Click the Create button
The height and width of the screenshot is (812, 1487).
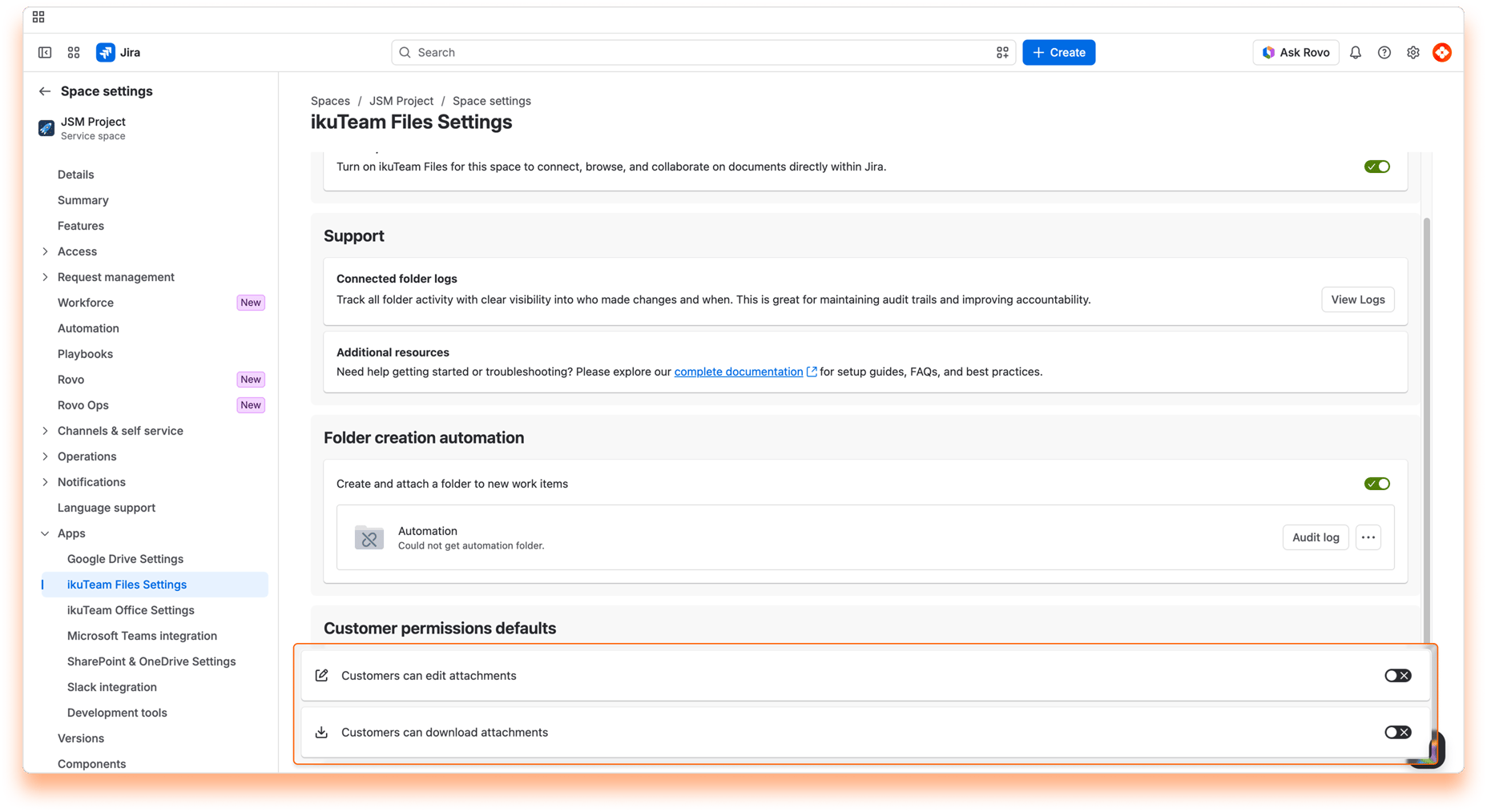(1058, 52)
